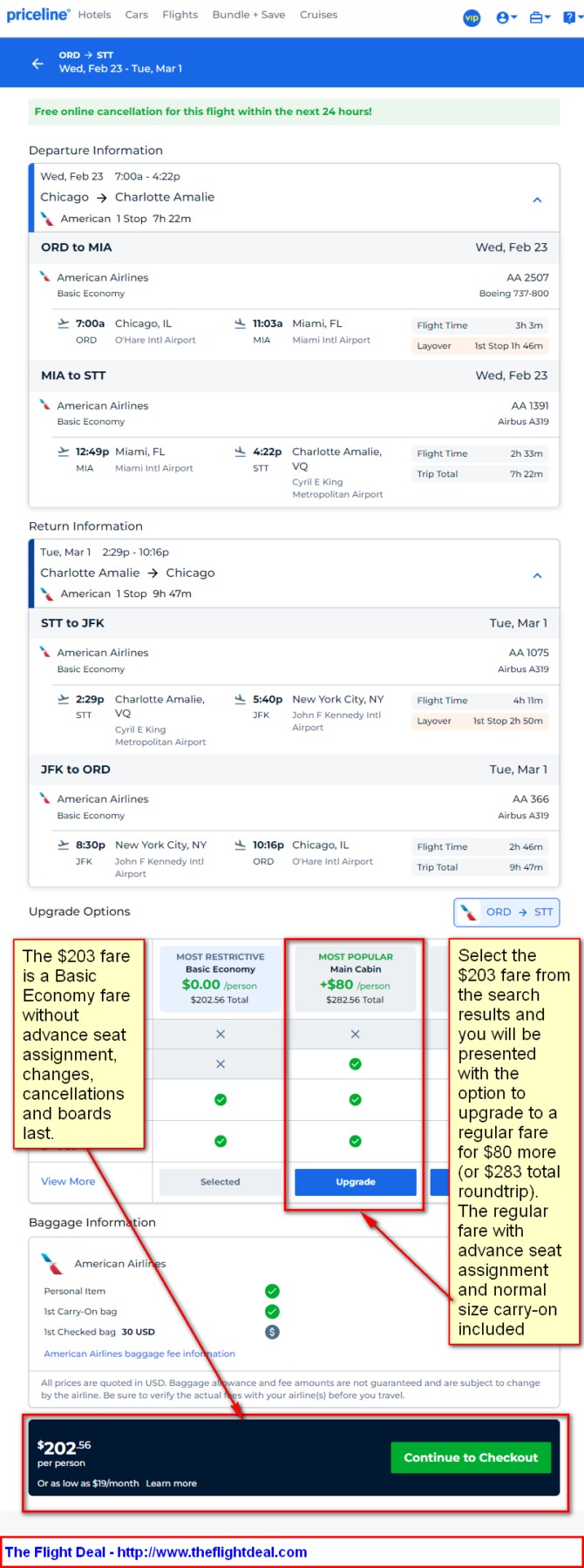Image resolution: width=584 pixels, height=1568 pixels.
Task: Select the ORD to STT leg tab
Action: coord(506,912)
